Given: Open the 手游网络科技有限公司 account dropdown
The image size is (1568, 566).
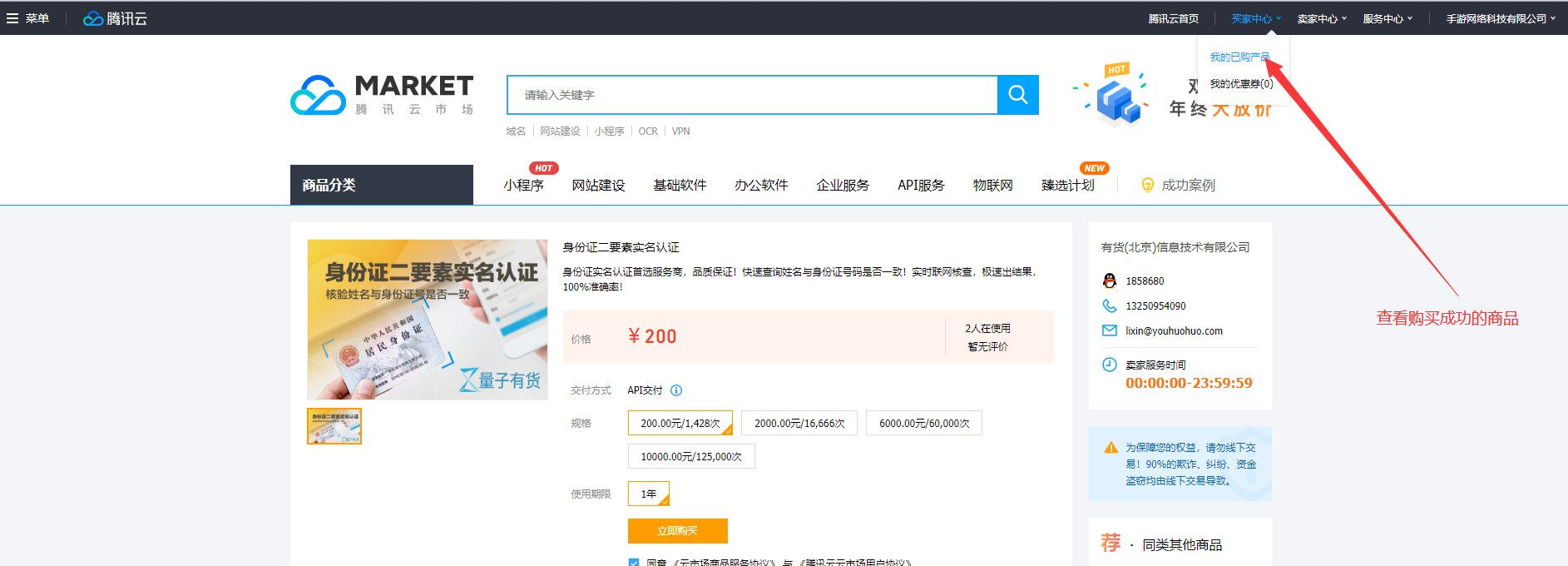Looking at the screenshot, I should coord(1501,18).
